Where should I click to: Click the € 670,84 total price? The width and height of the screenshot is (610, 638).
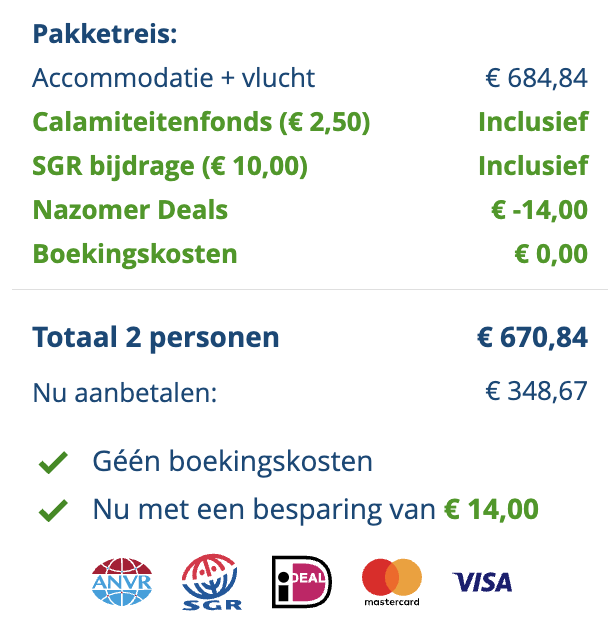[x=532, y=338]
